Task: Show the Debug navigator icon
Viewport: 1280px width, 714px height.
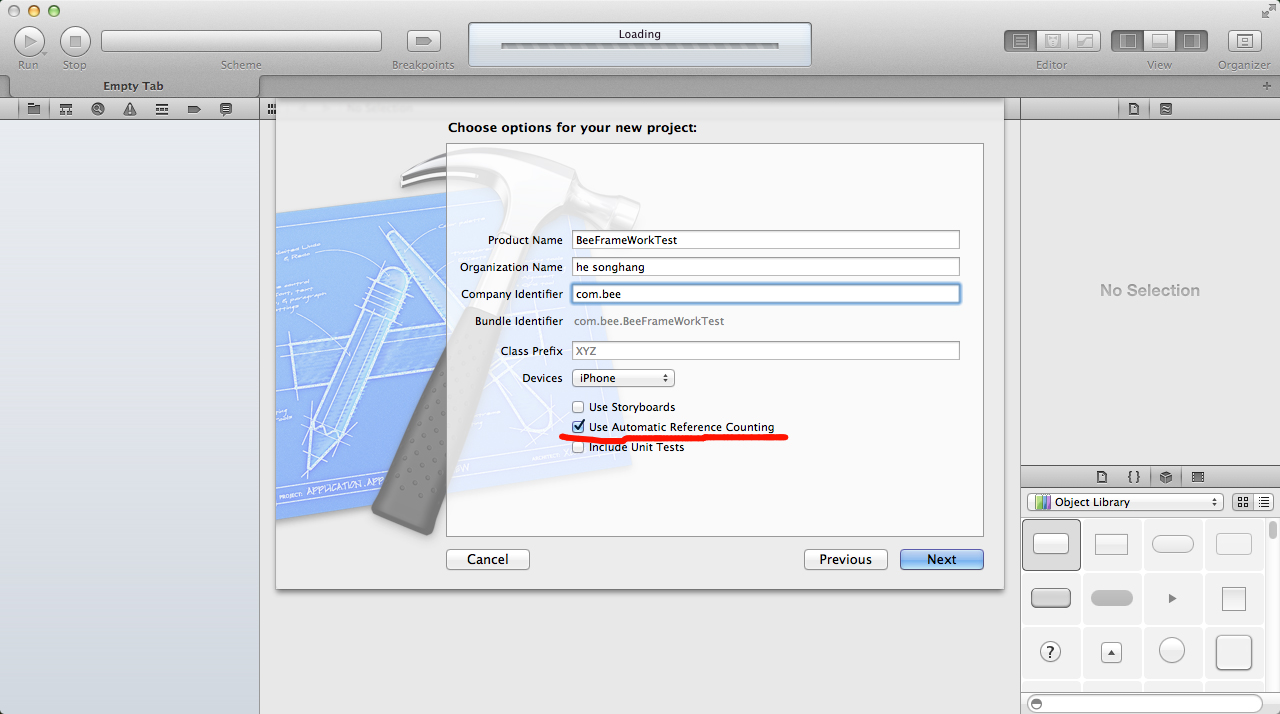Action: point(162,109)
